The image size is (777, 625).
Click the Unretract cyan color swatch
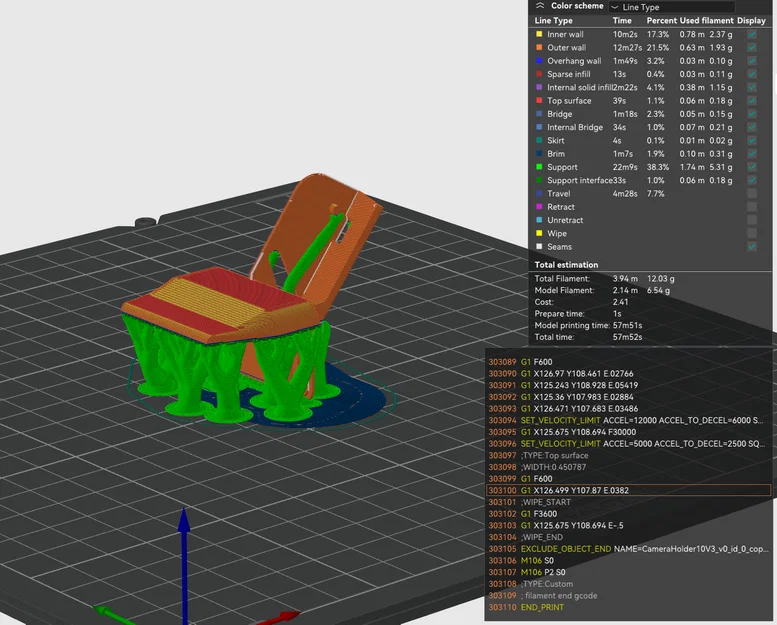[539, 220]
